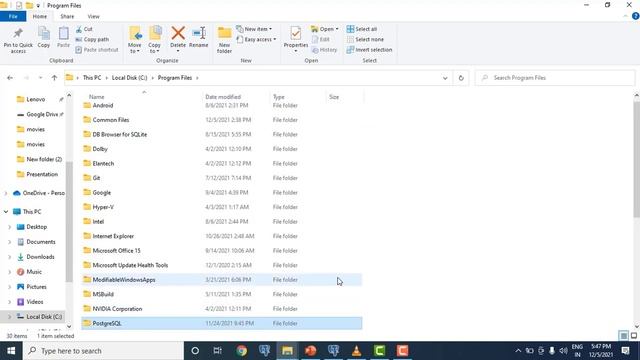Select the Git folder

tap(222, 178)
